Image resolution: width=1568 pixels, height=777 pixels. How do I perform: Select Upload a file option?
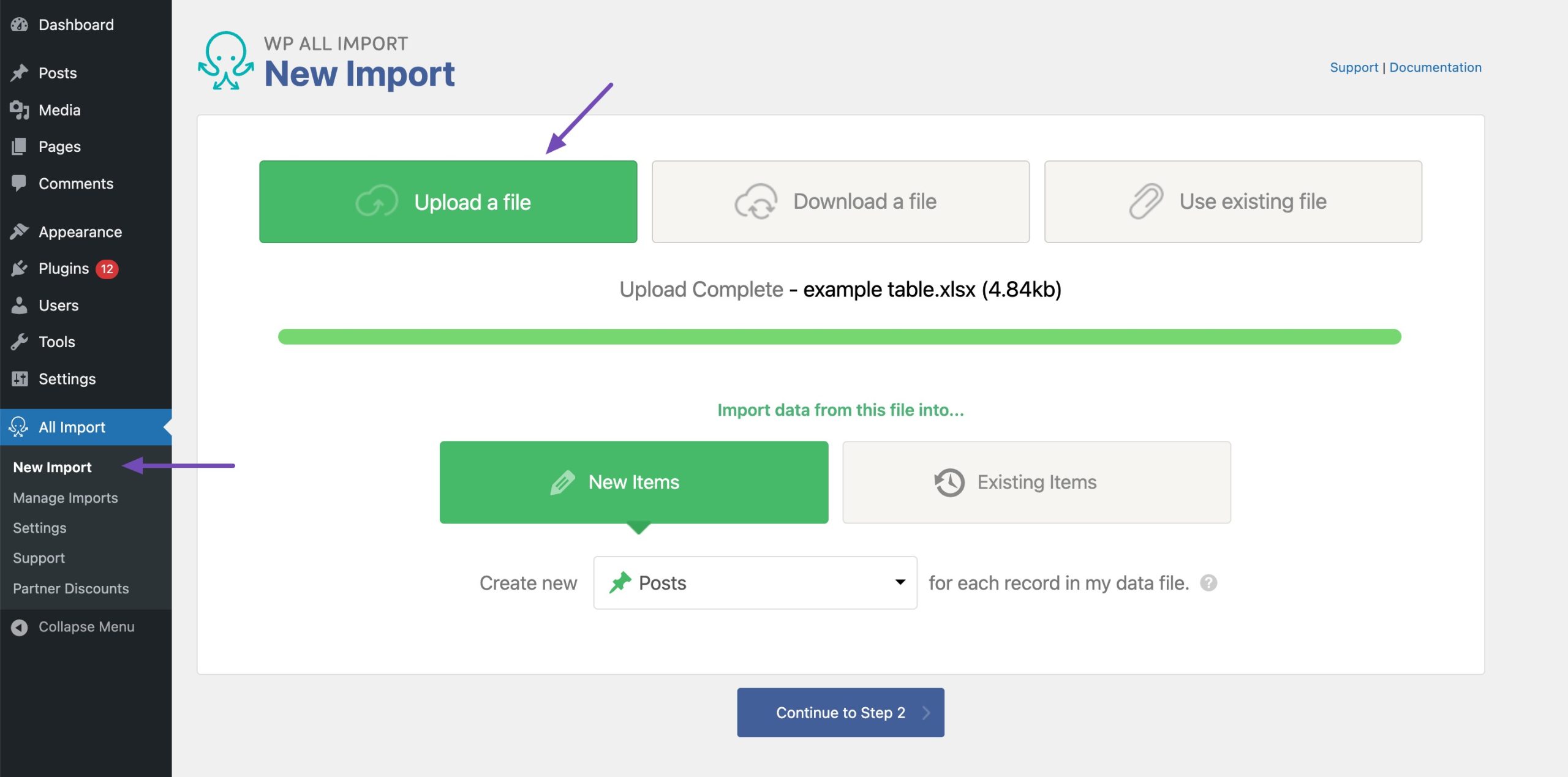pos(448,202)
